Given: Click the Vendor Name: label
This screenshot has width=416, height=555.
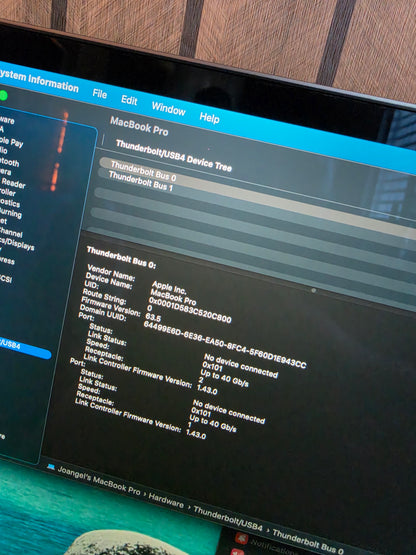Looking at the screenshot, I should click(x=111, y=272).
